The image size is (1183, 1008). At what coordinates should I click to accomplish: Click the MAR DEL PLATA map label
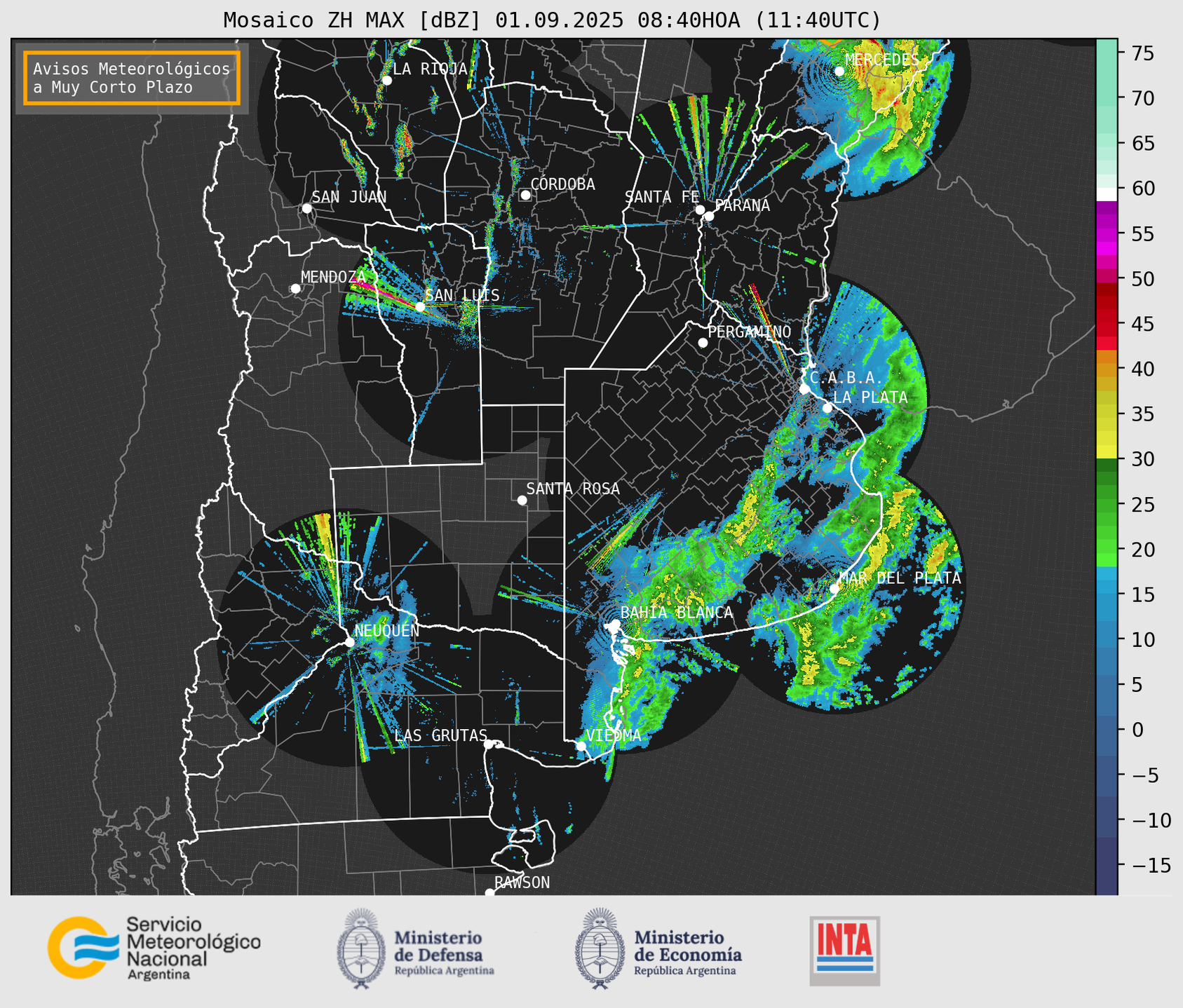900,578
